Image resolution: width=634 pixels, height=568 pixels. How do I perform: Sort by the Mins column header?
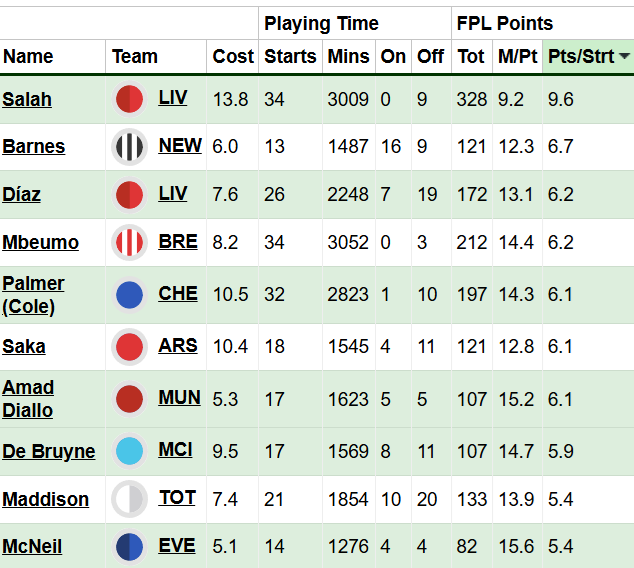[x=348, y=57]
